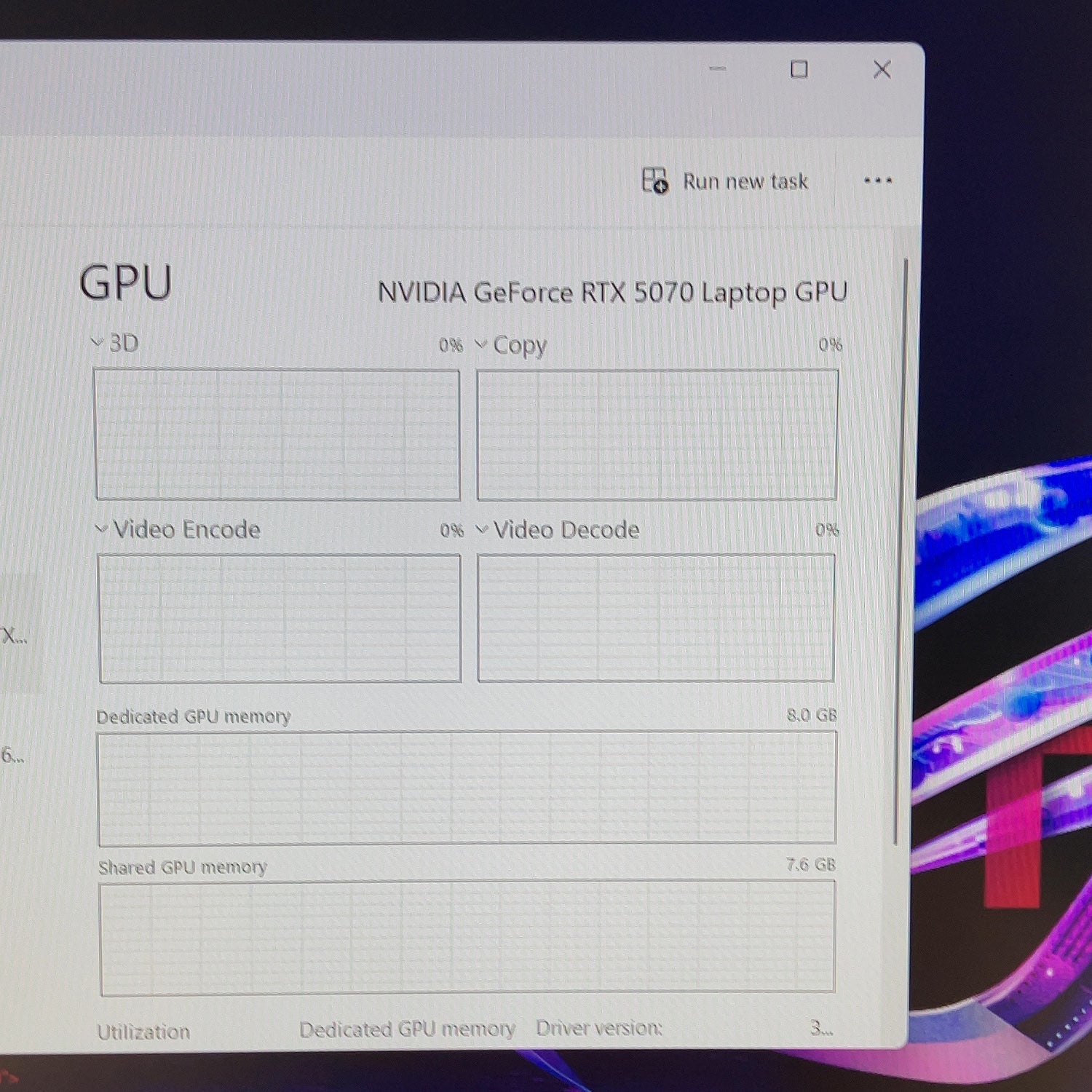Image resolution: width=1092 pixels, height=1092 pixels.
Task: Click the Driver version label
Action: (599, 1028)
